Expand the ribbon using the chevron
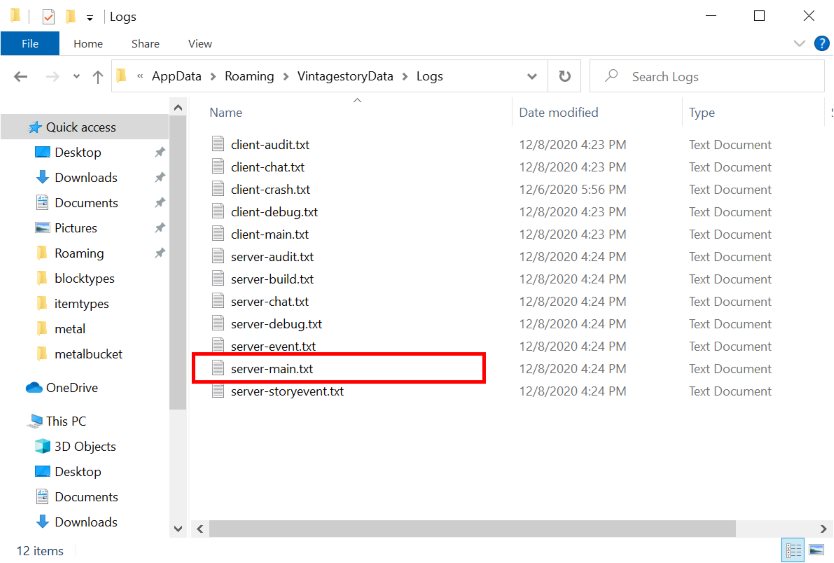Screen dimensions: 834x563 pos(799,44)
